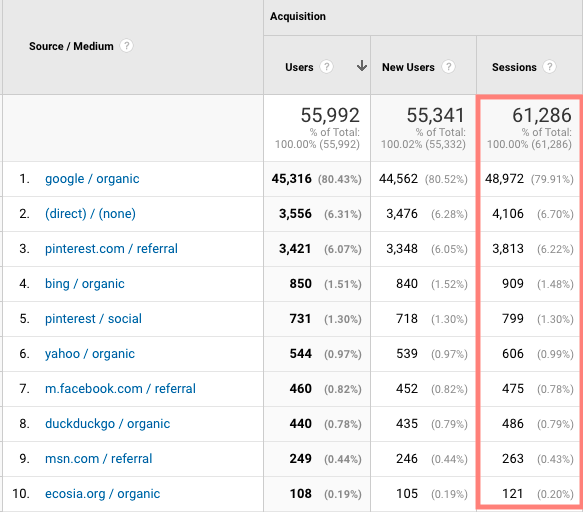This screenshot has width=583, height=512.
Task: Open m.facebook.com / referral source link
Action: click(x=120, y=389)
